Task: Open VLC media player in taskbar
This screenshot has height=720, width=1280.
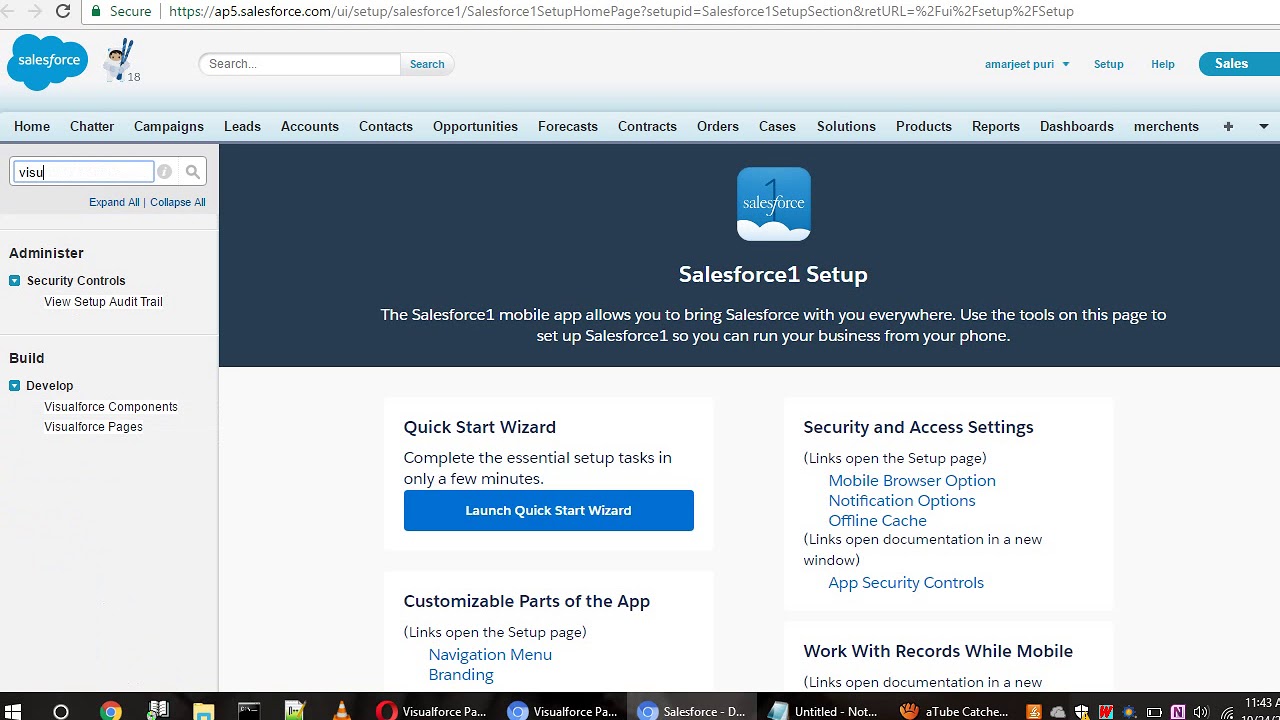Action: (341, 711)
